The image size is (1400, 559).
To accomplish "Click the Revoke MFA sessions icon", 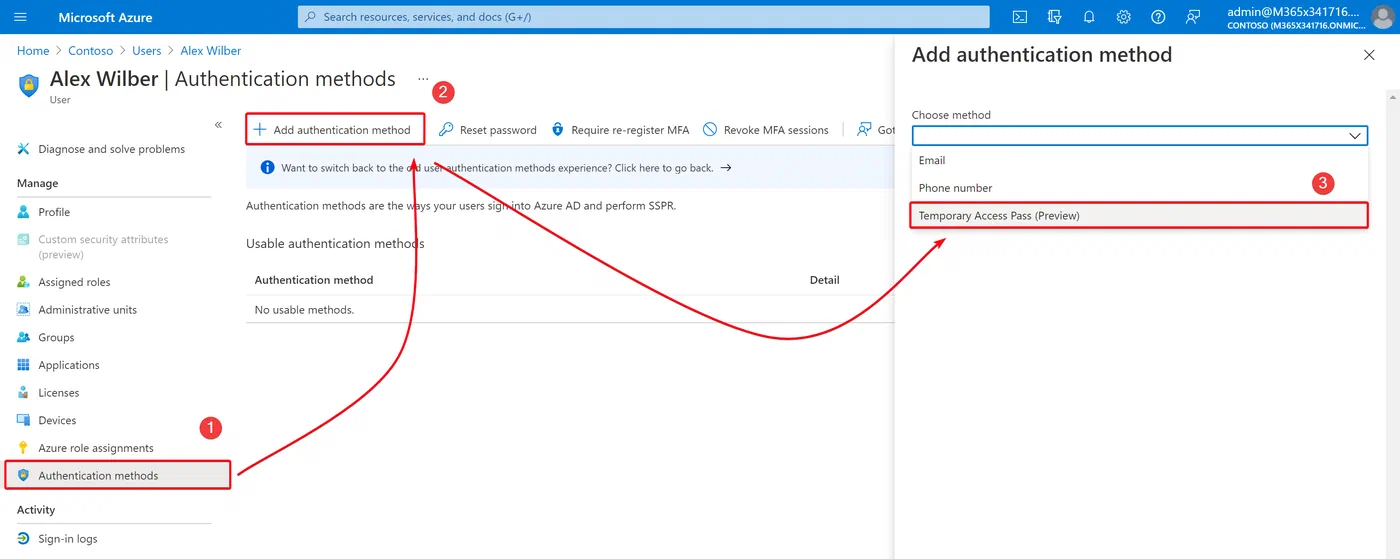I will point(710,130).
